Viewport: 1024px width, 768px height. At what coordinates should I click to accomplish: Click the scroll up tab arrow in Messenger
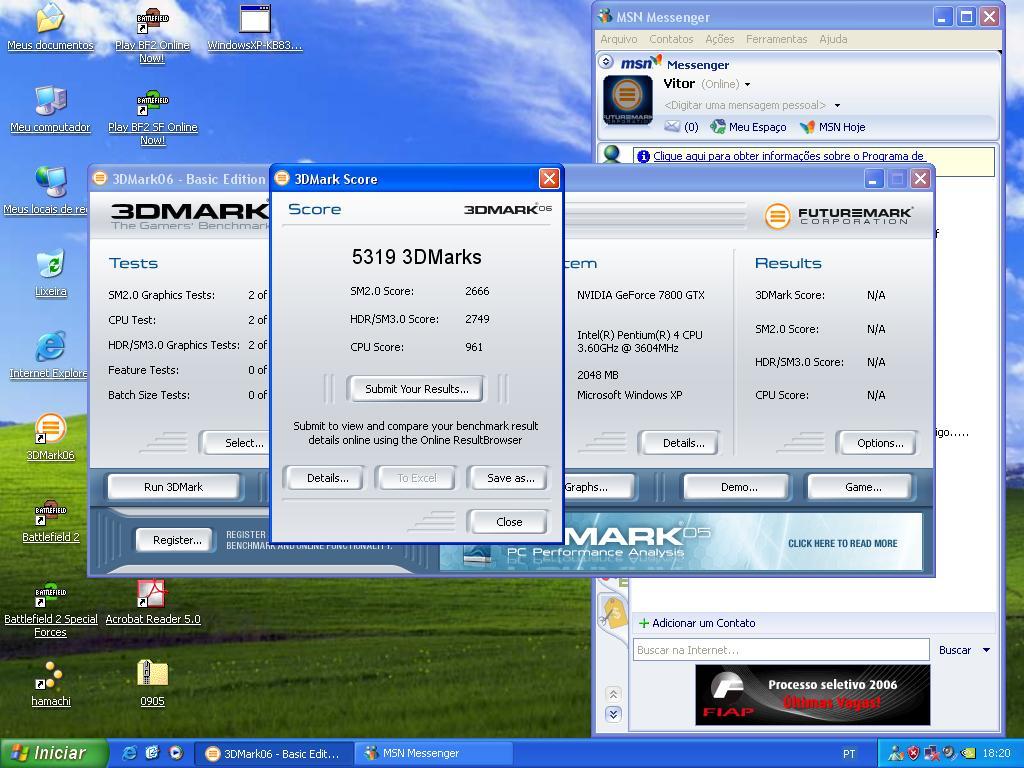613,694
